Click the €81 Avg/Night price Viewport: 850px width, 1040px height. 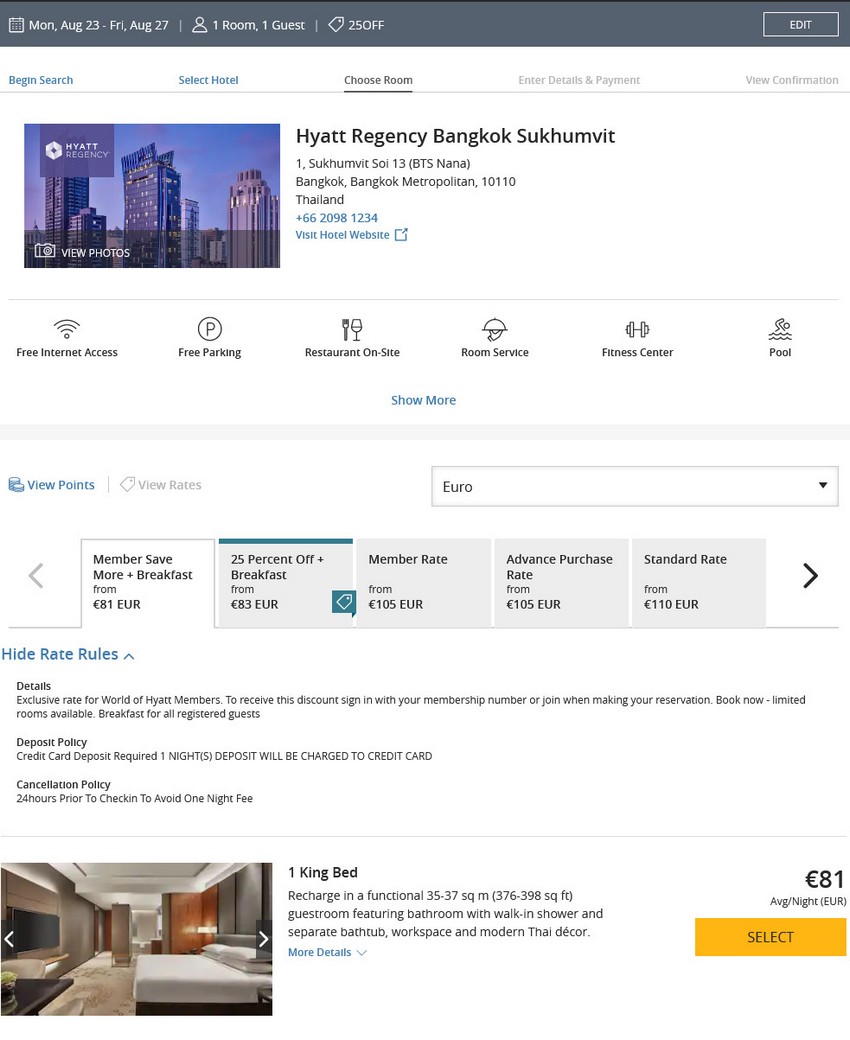[824, 879]
